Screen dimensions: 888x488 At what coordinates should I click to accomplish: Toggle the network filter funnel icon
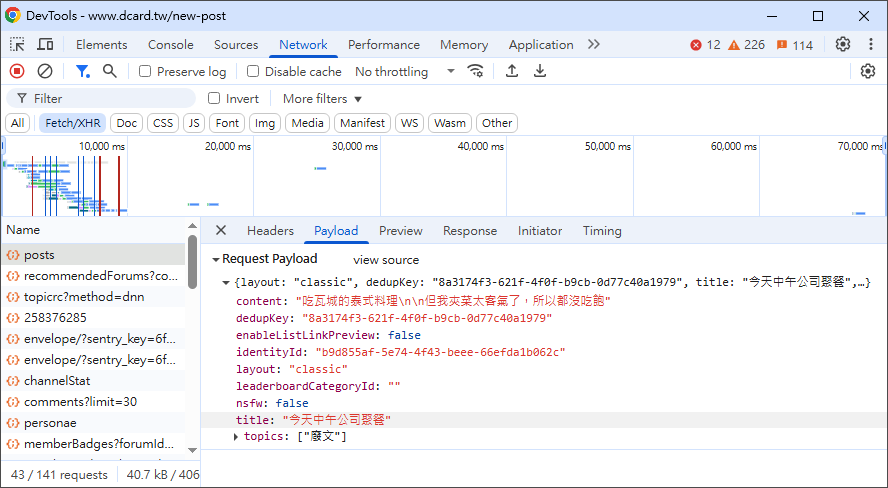[x=83, y=71]
